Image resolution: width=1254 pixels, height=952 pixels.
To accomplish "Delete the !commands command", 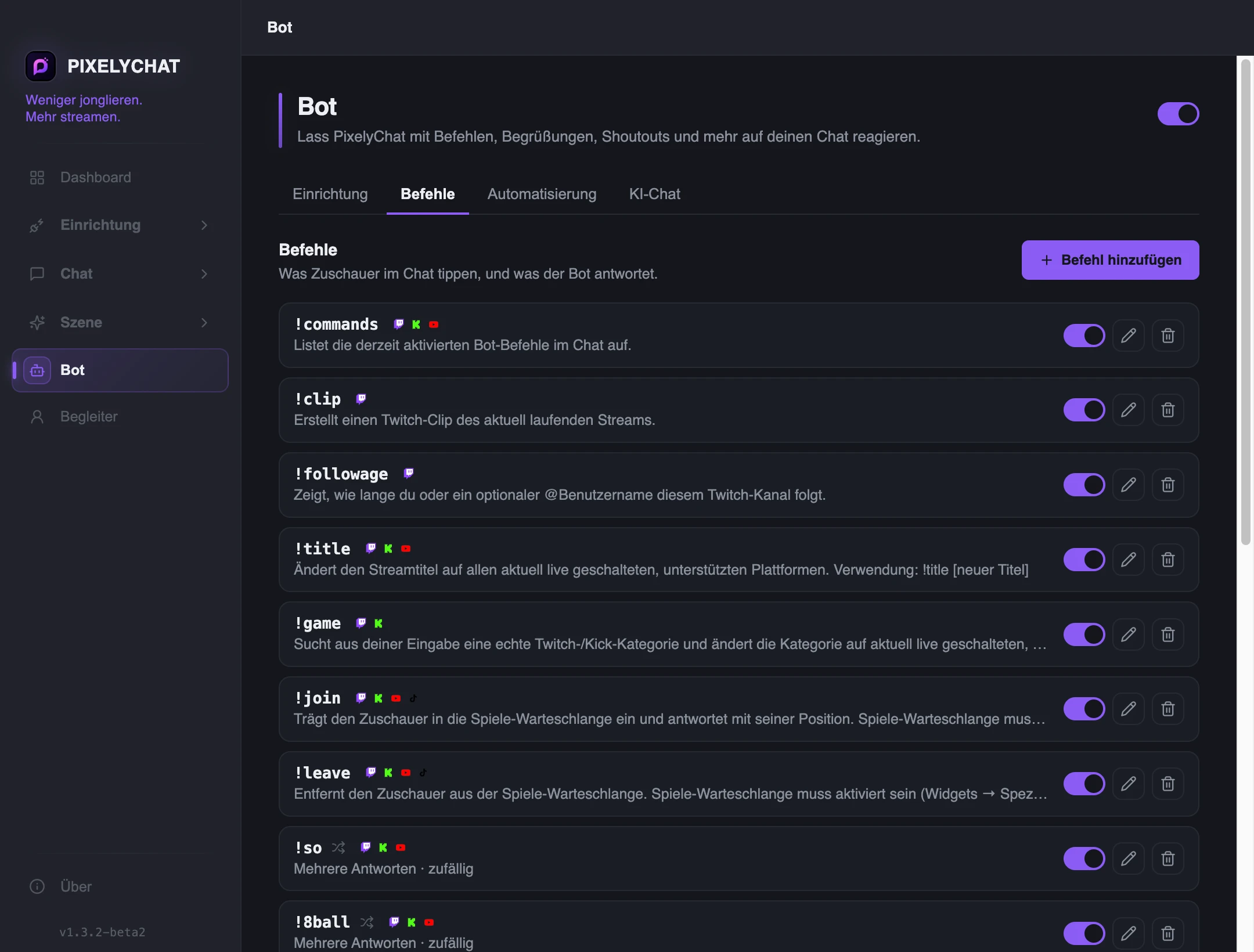I will pyautogui.click(x=1167, y=336).
